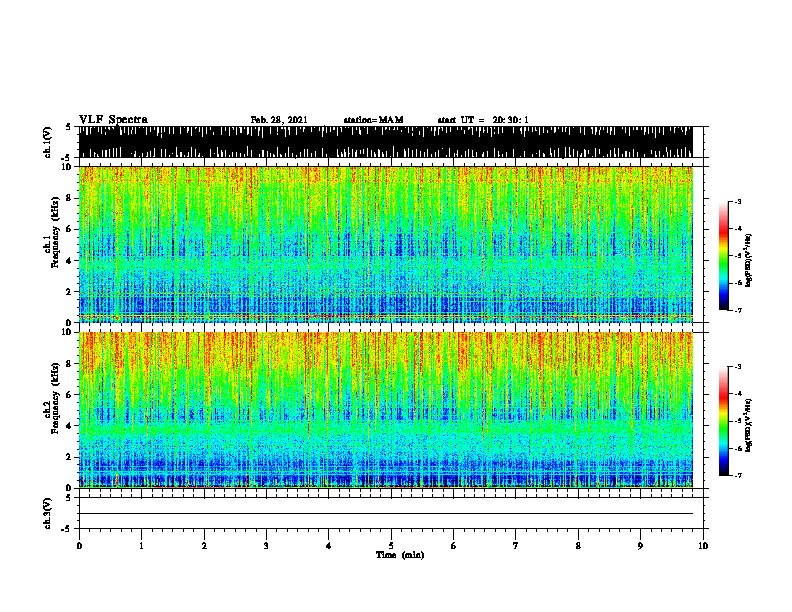This screenshot has width=792, height=612.
Task: Click the "4" kHz tick of ch.1 spectrogram
Action: click(x=70, y=261)
